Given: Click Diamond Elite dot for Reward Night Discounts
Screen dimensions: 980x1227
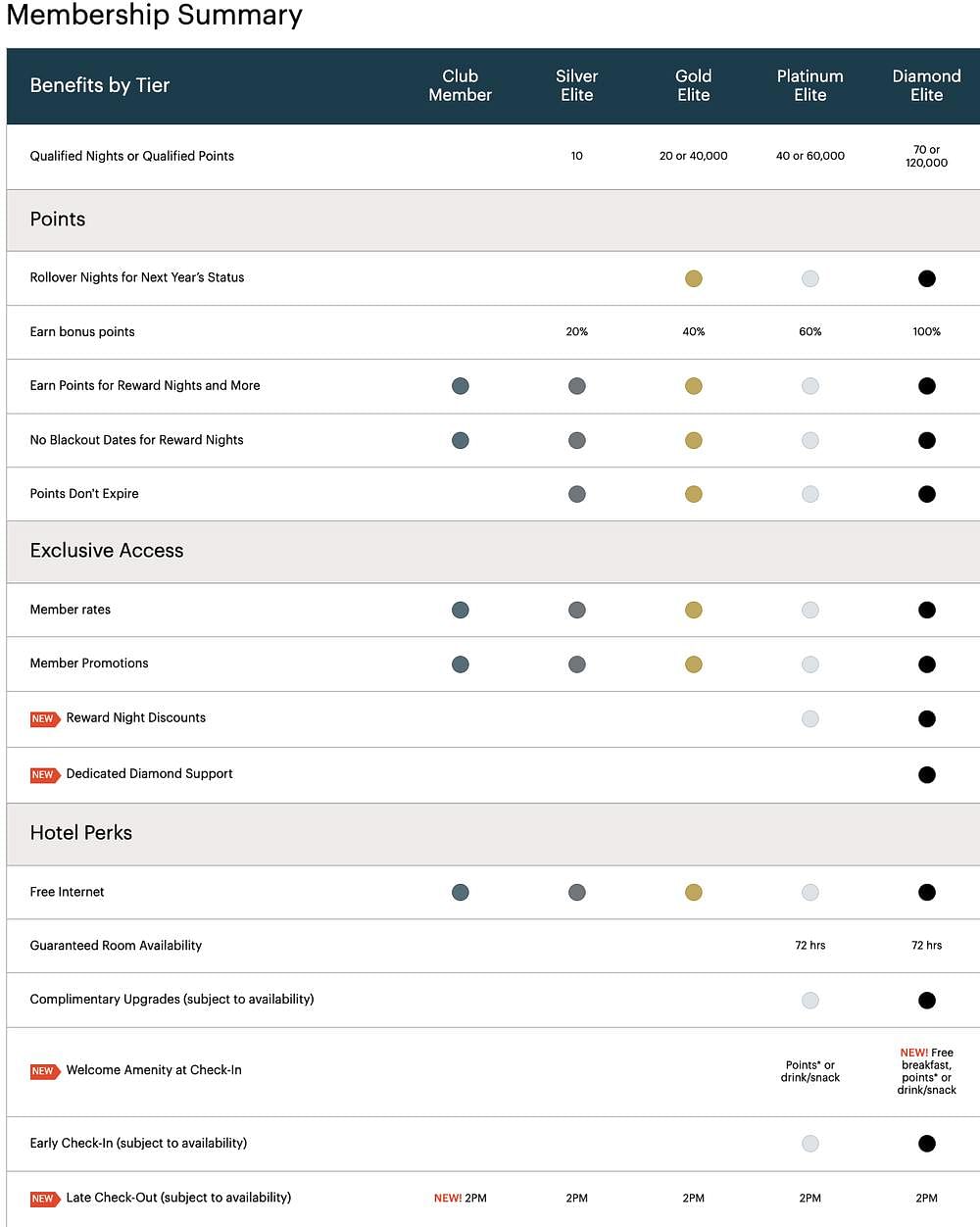Looking at the screenshot, I should [x=927, y=718].
